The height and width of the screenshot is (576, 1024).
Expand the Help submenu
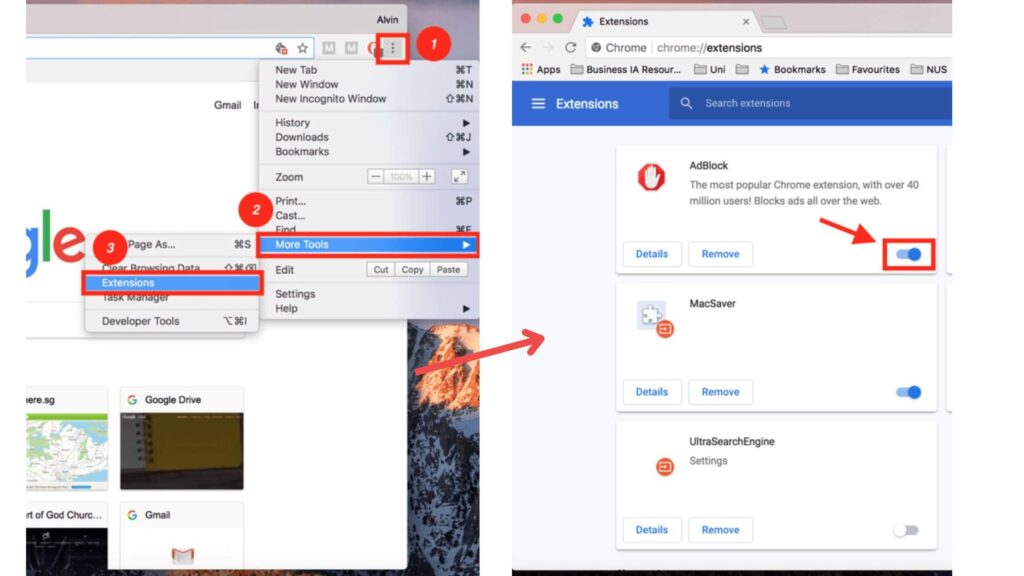288,308
